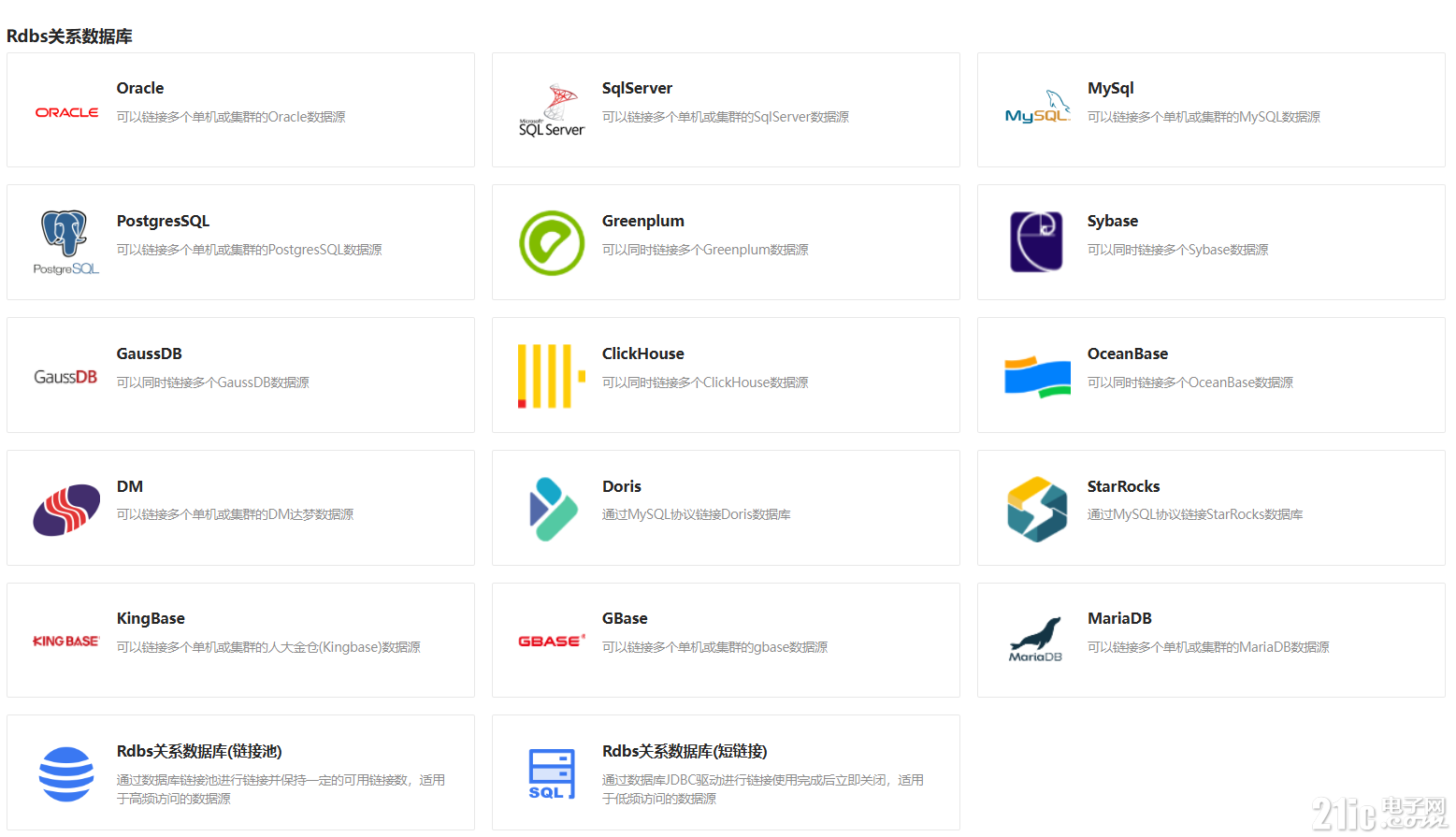Click the StarRocks hexagon logo
This screenshot has width=1456, height=837.
[x=1037, y=509]
